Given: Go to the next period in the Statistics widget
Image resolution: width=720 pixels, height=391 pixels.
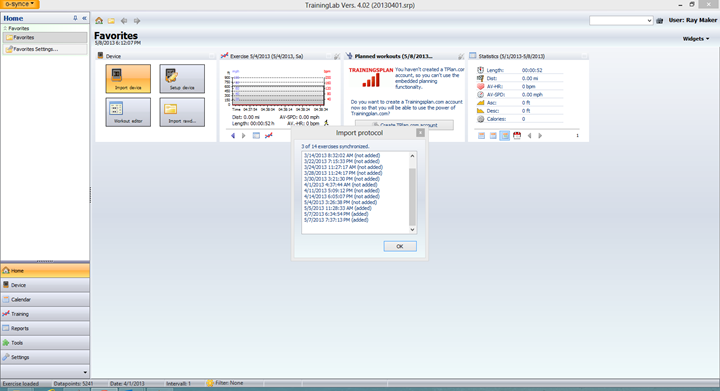Looking at the screenshot, I should pyautogui.click(x=540, y=135).
